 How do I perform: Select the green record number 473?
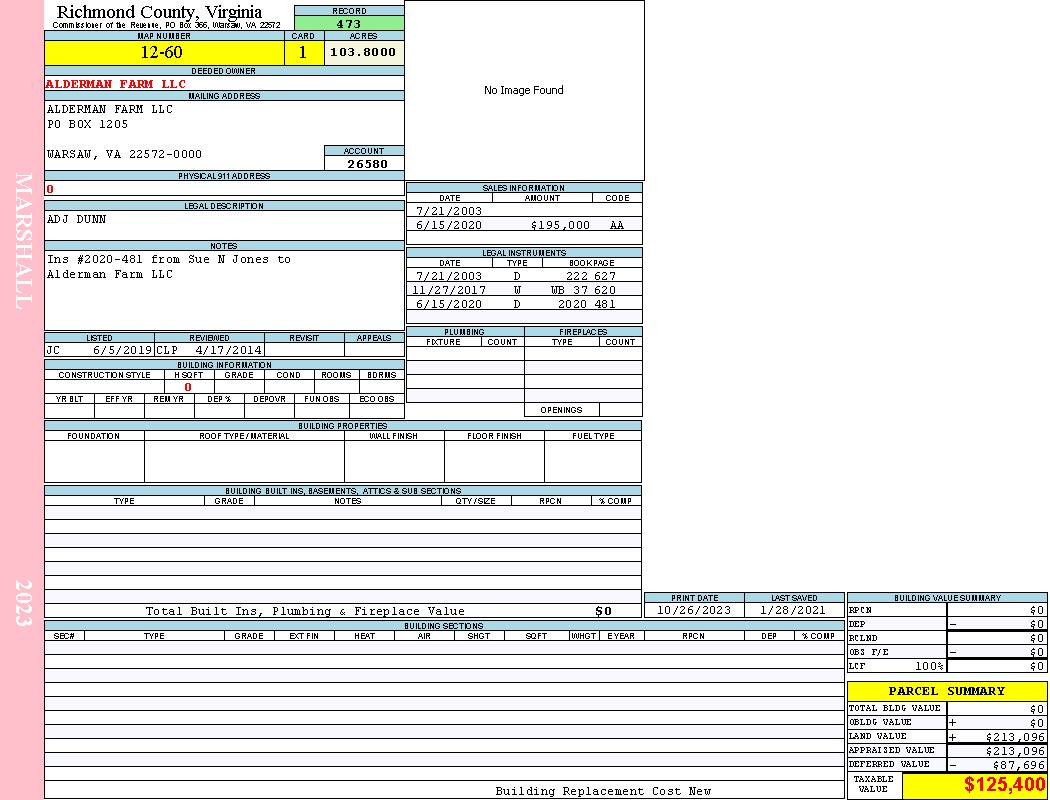coord(349,24)
